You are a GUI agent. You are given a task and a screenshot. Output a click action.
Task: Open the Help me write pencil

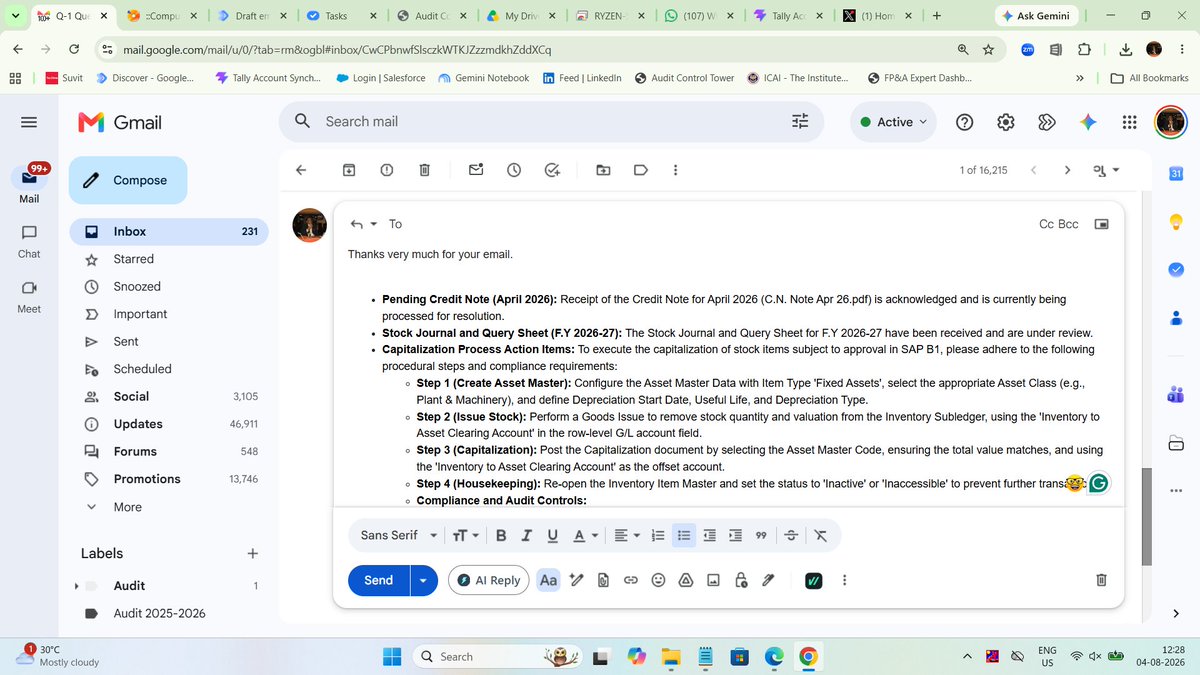click(576, 580)
